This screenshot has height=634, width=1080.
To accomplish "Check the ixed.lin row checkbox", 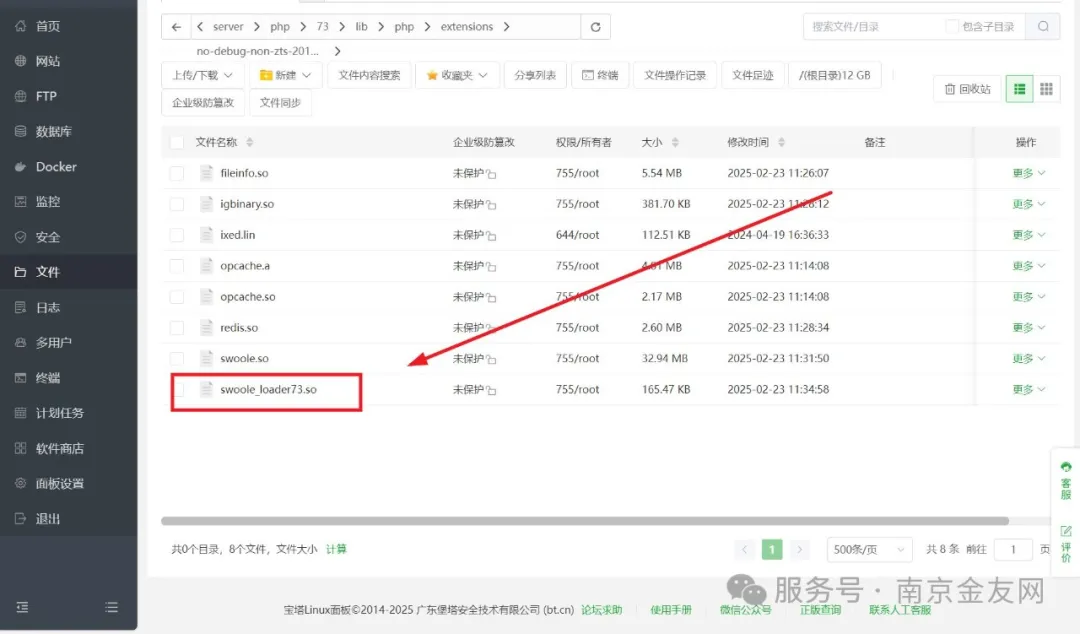I will click(177, 235).
